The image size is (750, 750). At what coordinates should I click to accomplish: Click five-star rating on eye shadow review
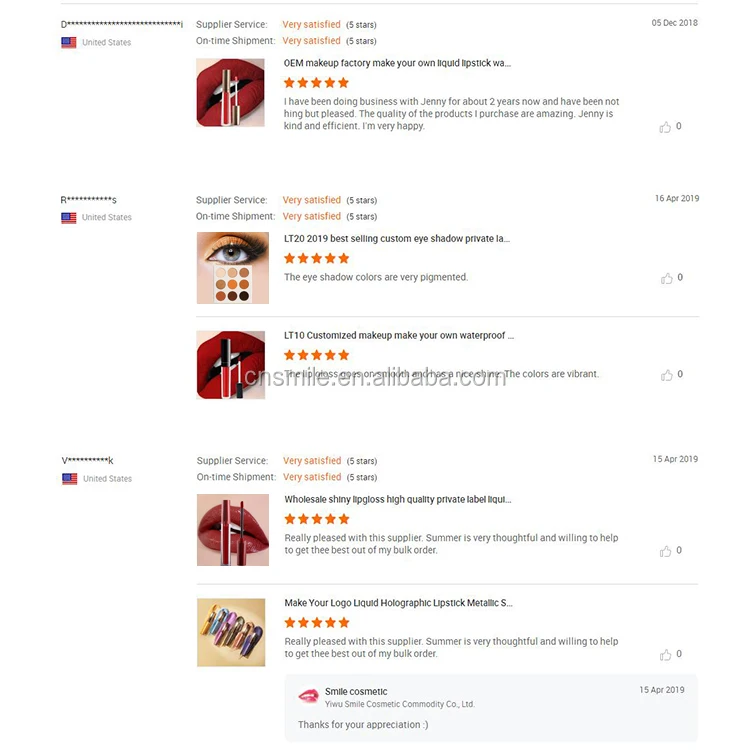[317, 259]
